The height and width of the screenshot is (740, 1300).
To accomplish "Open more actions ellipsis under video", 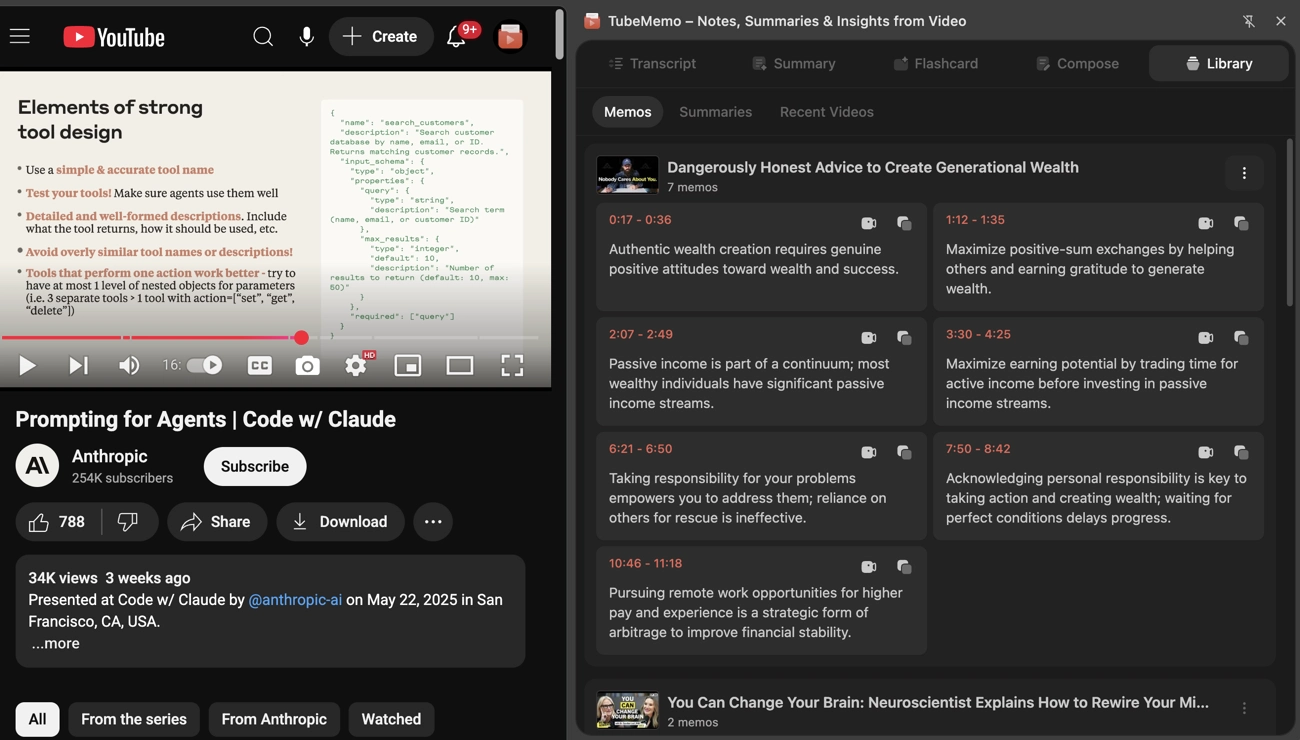I will tap(433, 522).
